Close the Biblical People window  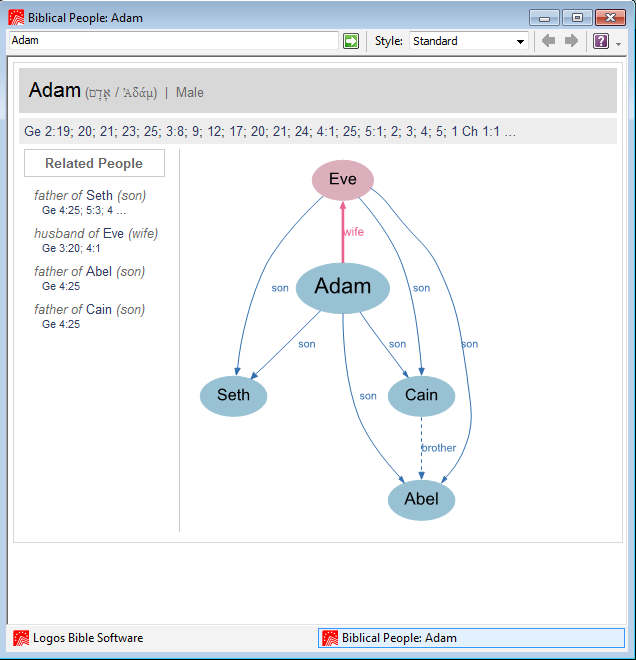(610, 18)
